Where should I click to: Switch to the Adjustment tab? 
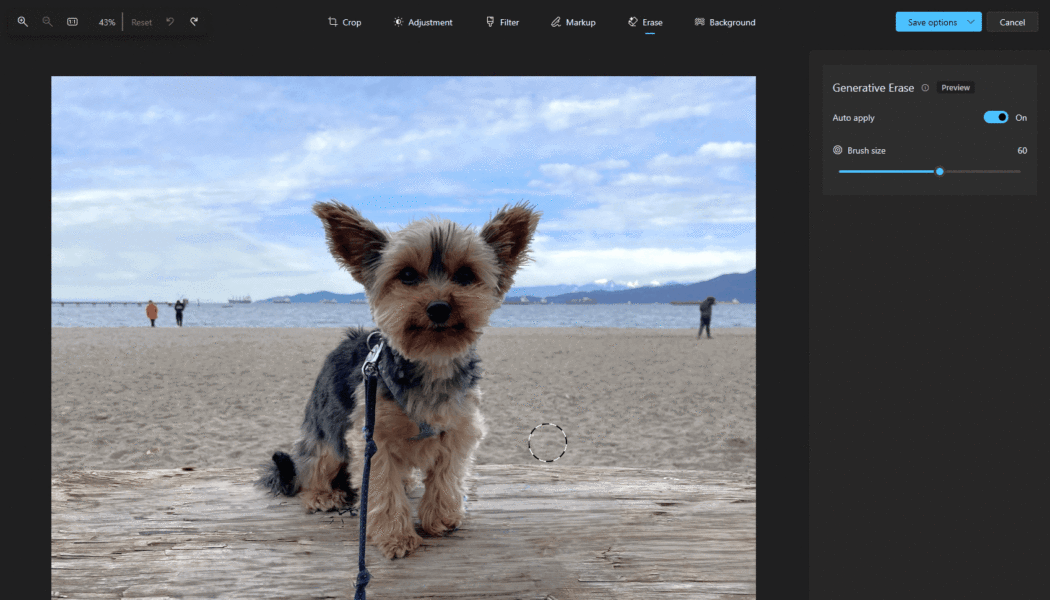point(422,21)
